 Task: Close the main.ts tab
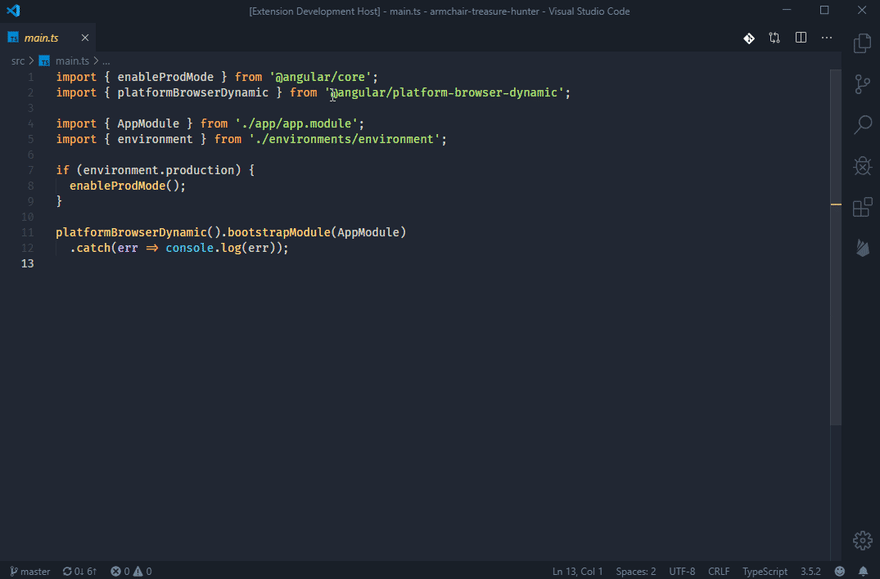(x=85, y=38)
